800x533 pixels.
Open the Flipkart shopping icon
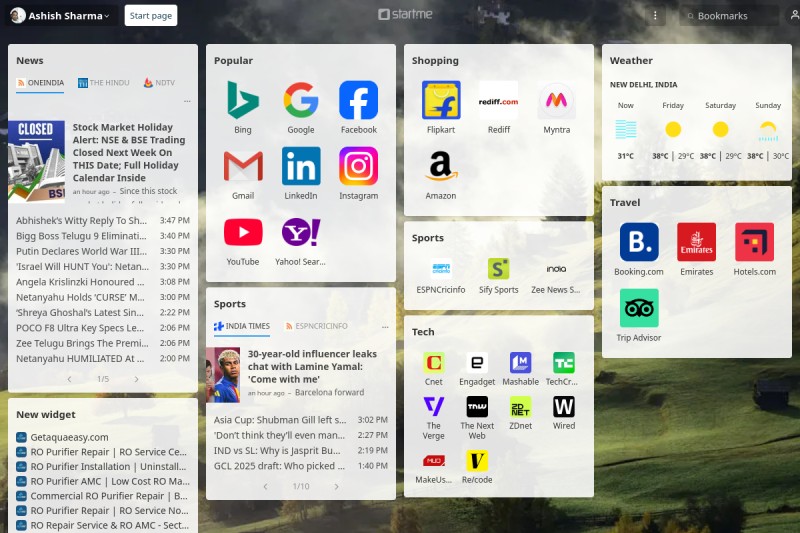click(x=441, y=100)
